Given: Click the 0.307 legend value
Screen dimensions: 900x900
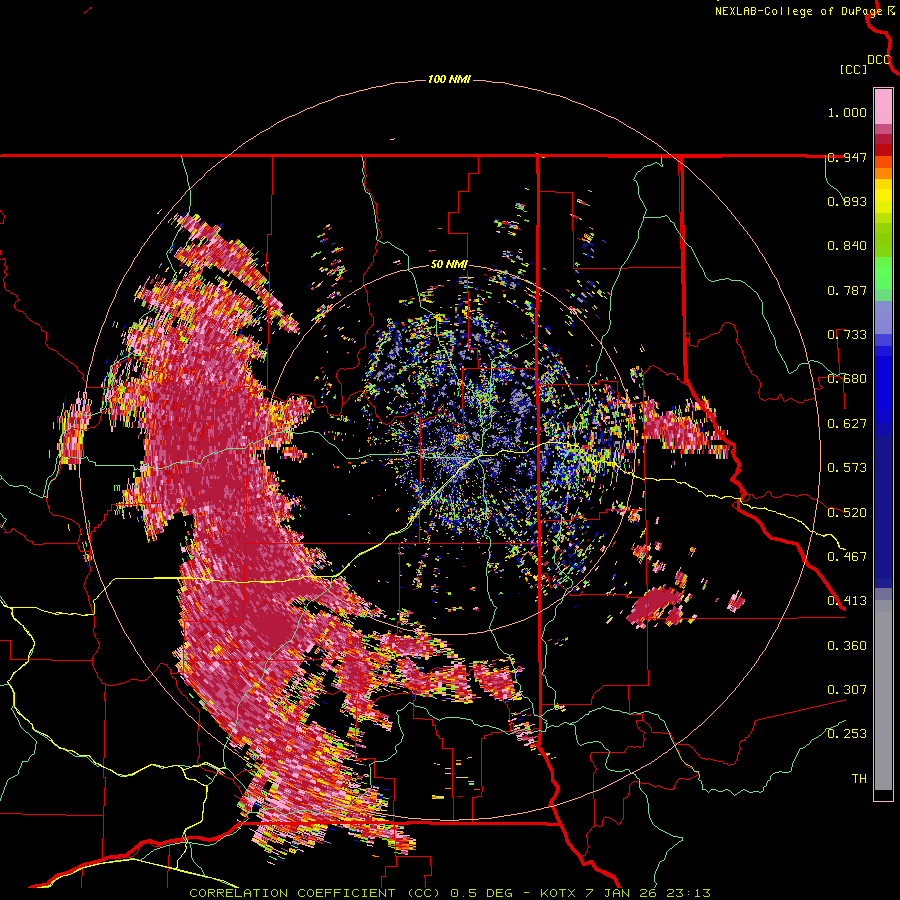Looking at the screenshot, I should coord(847,690).
